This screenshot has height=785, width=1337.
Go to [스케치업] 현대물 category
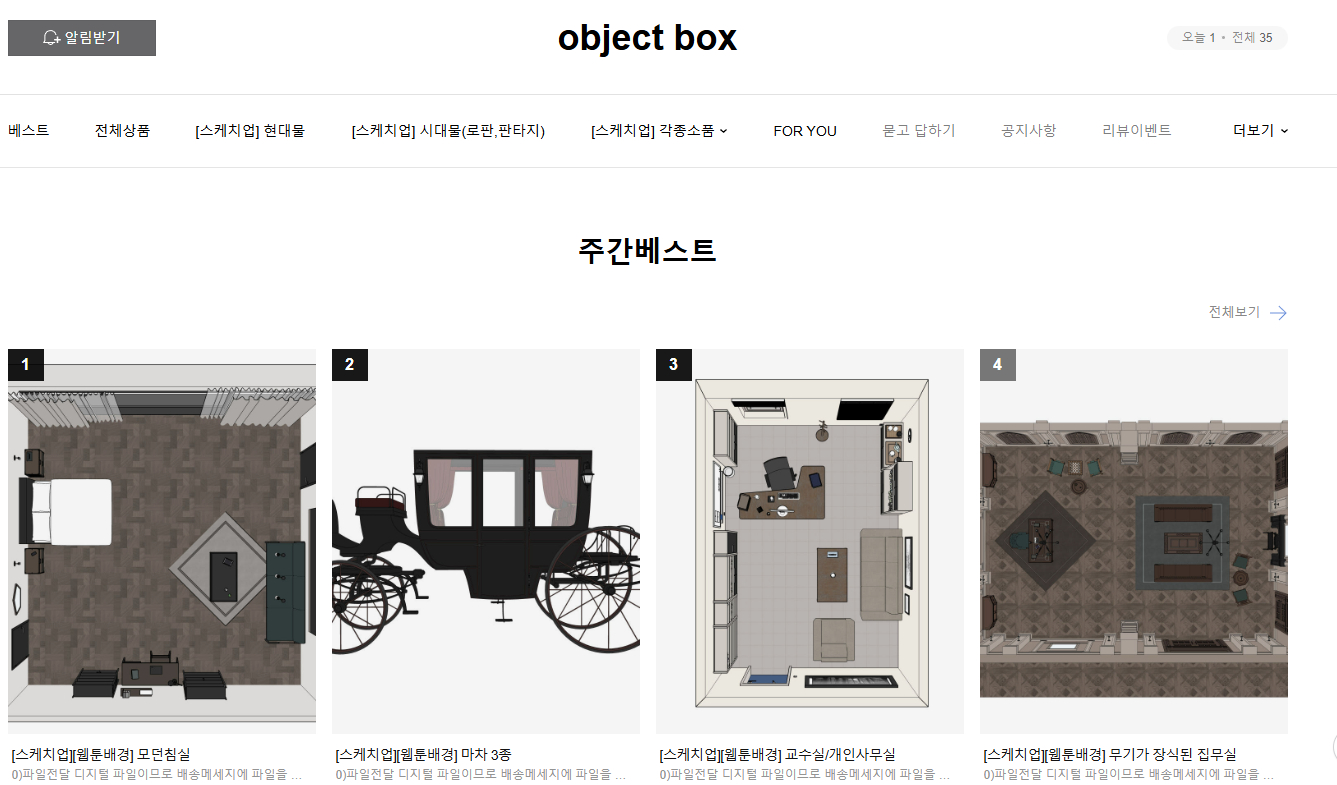tap(250, 131)
